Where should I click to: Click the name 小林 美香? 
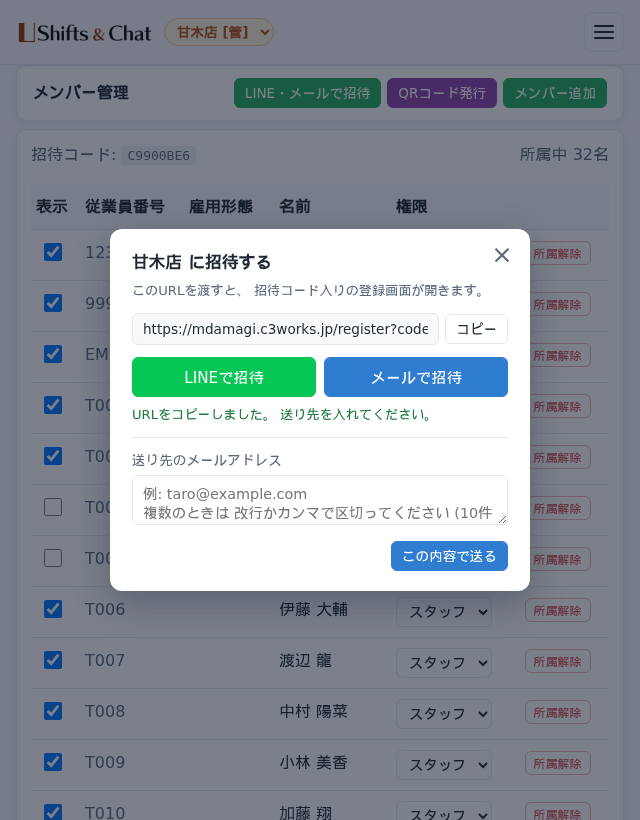tap(313, 762)
